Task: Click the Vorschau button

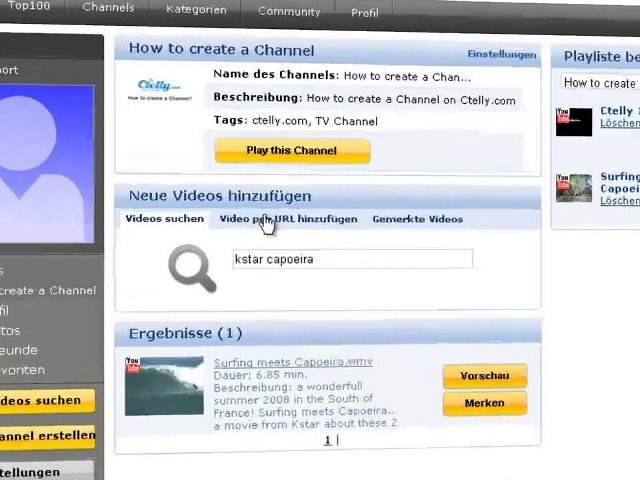Action: pyautogui.click(x=484, y=376)
